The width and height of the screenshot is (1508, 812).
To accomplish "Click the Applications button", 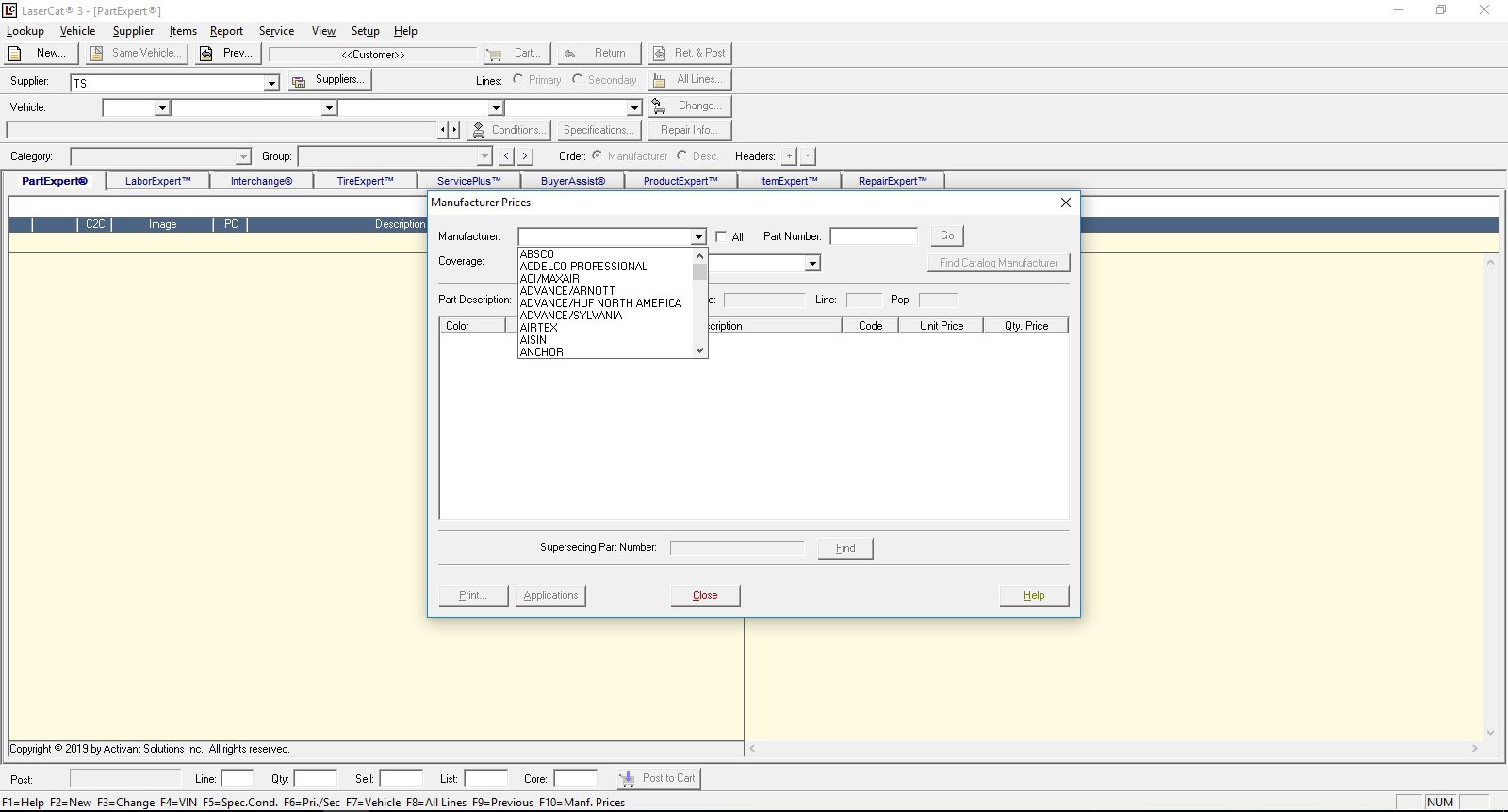I will coord(550,595).
